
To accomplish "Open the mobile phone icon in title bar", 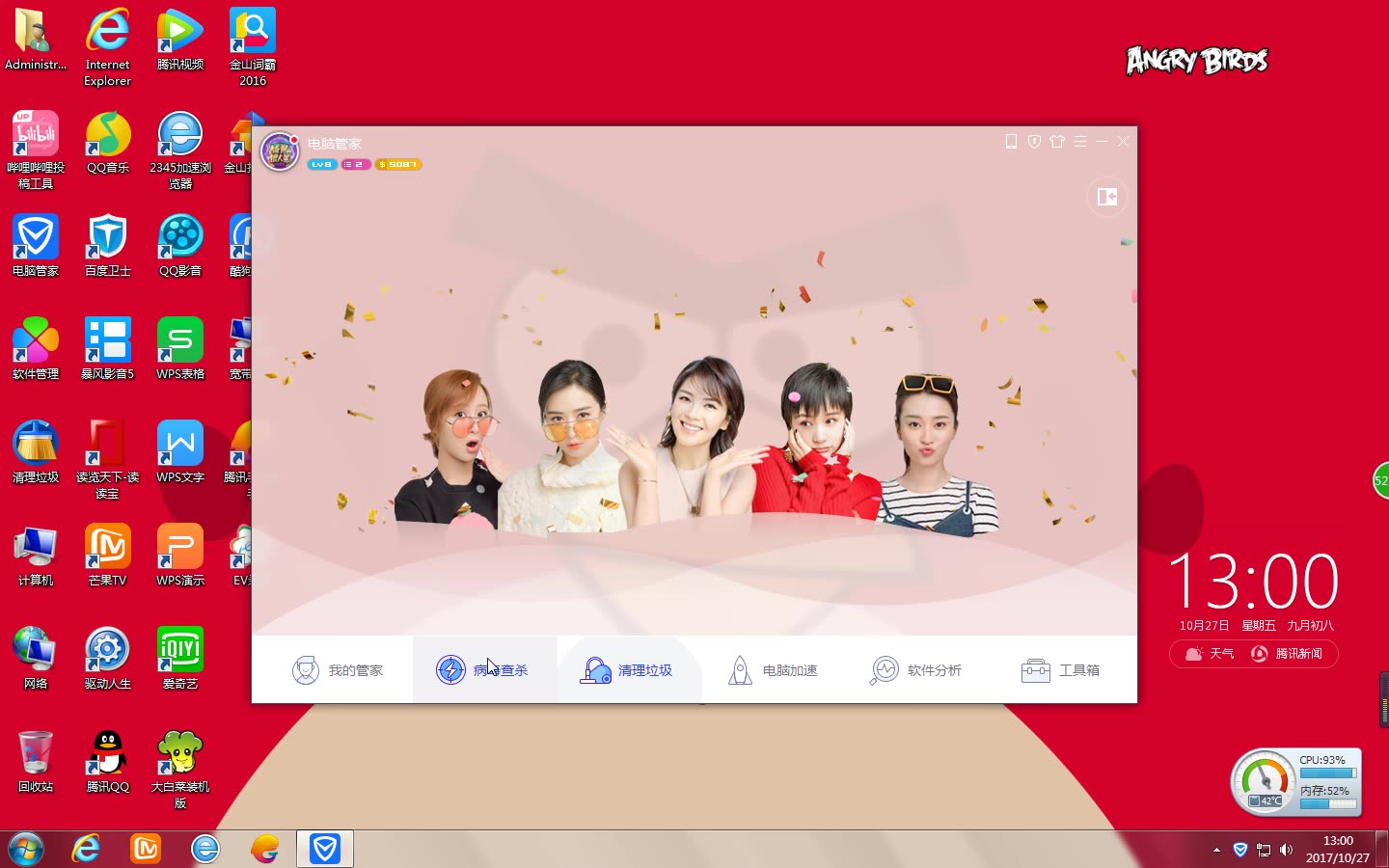I will [x=1011, y=142].
